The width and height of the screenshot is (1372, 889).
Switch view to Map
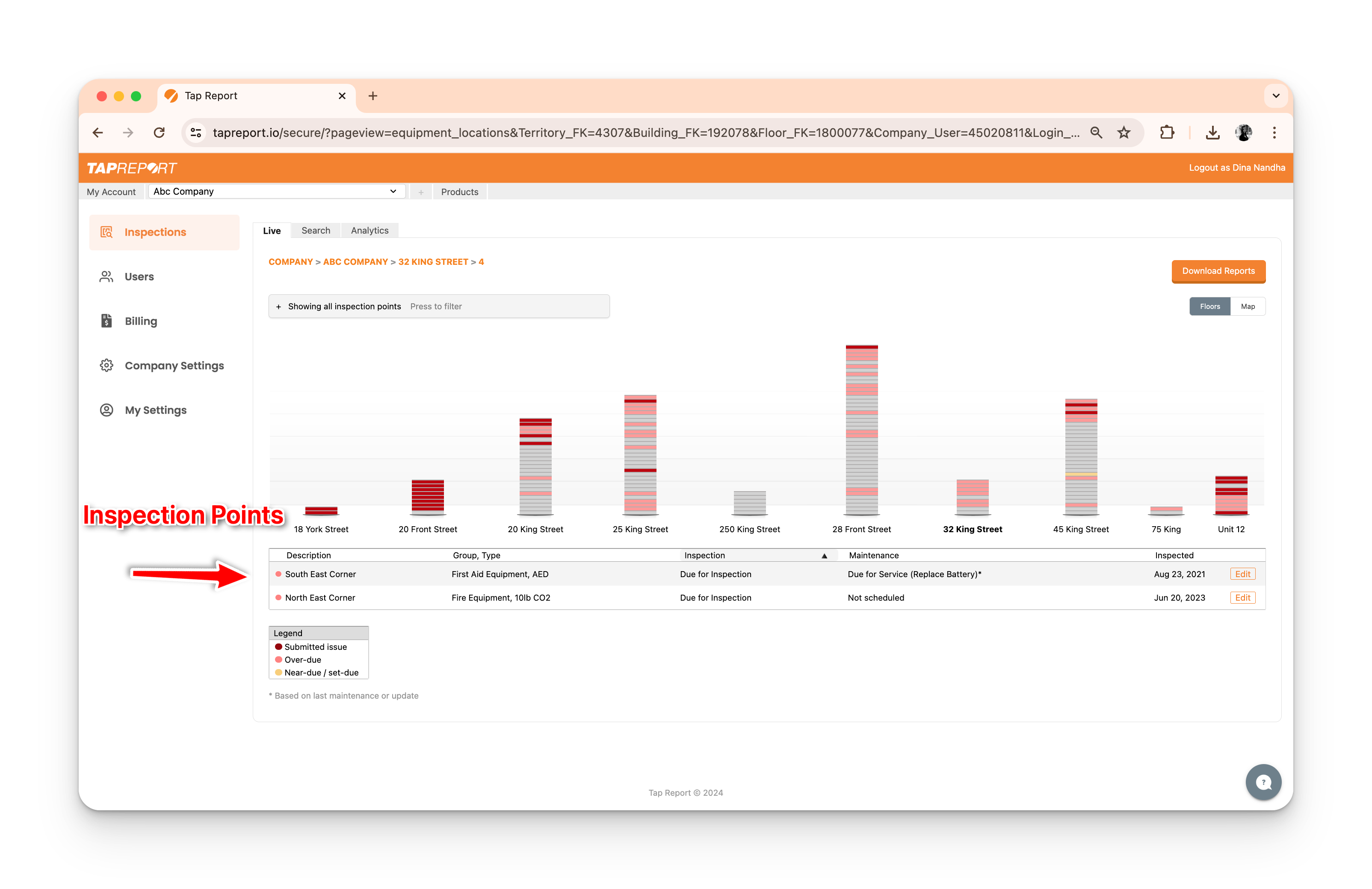[1248, 306]
